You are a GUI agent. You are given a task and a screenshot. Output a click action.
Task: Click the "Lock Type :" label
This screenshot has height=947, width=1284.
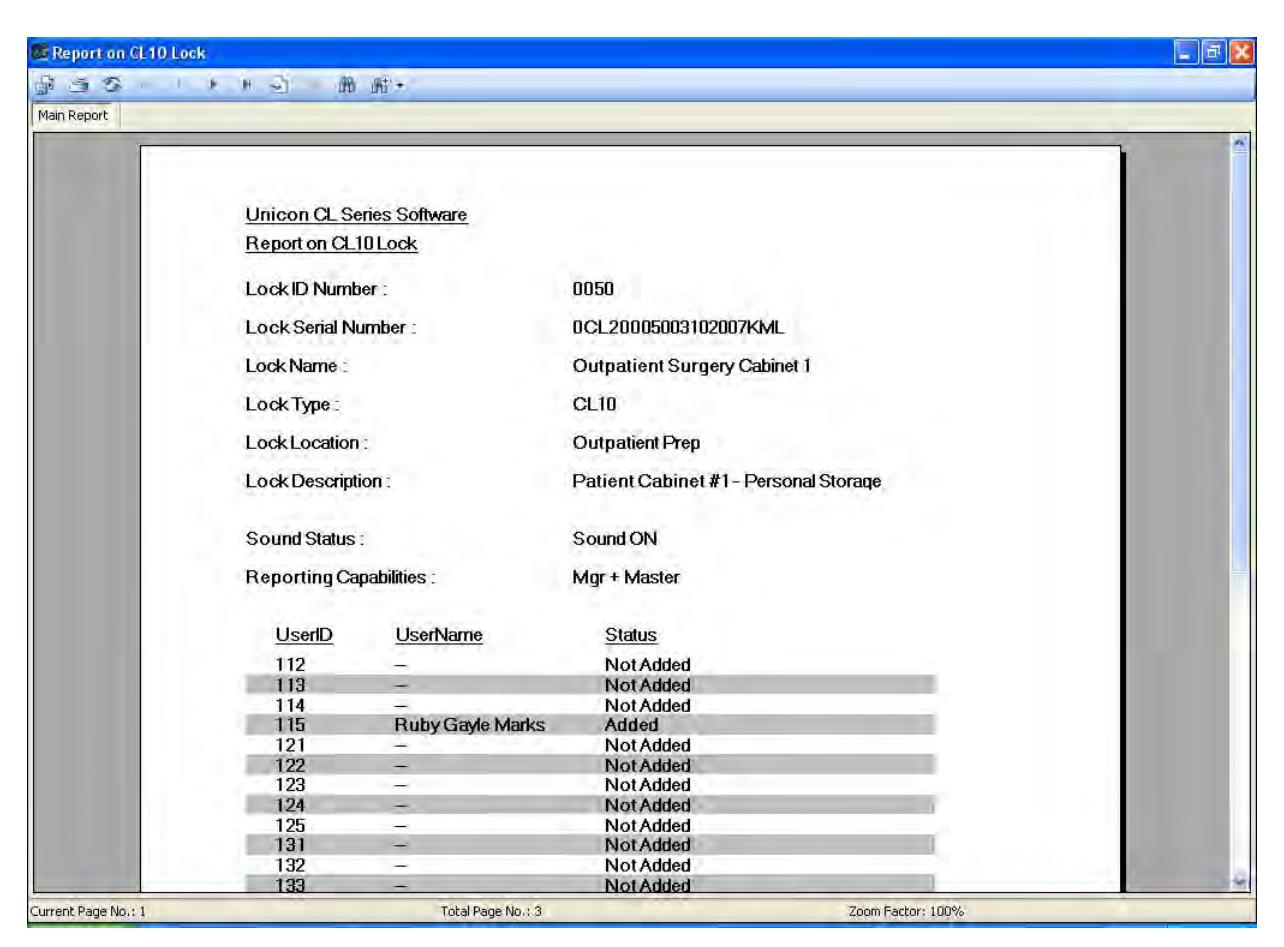tap(292, 404)
